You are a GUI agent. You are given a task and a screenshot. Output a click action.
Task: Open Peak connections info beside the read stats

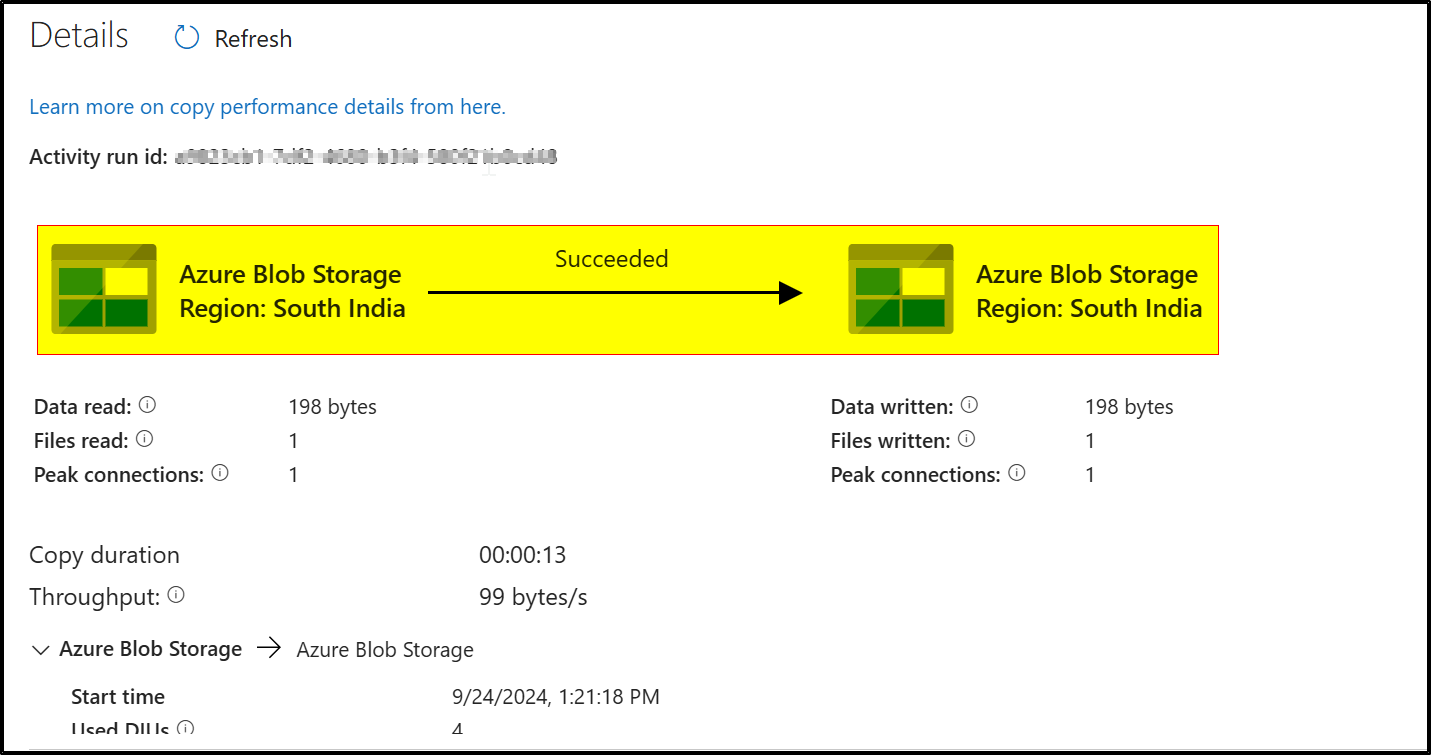point(220,472)
